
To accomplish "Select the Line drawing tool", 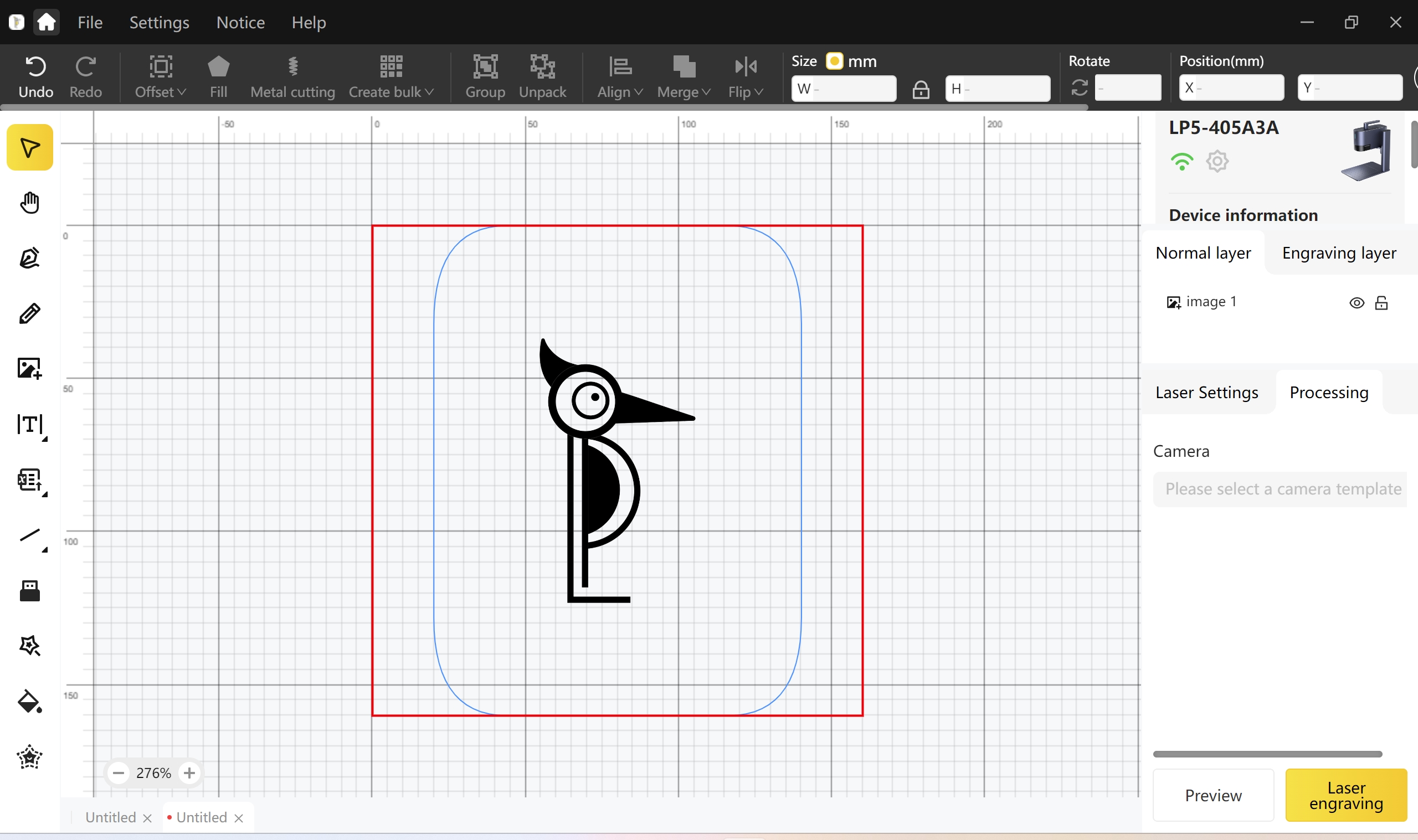I will pos(29,535).
